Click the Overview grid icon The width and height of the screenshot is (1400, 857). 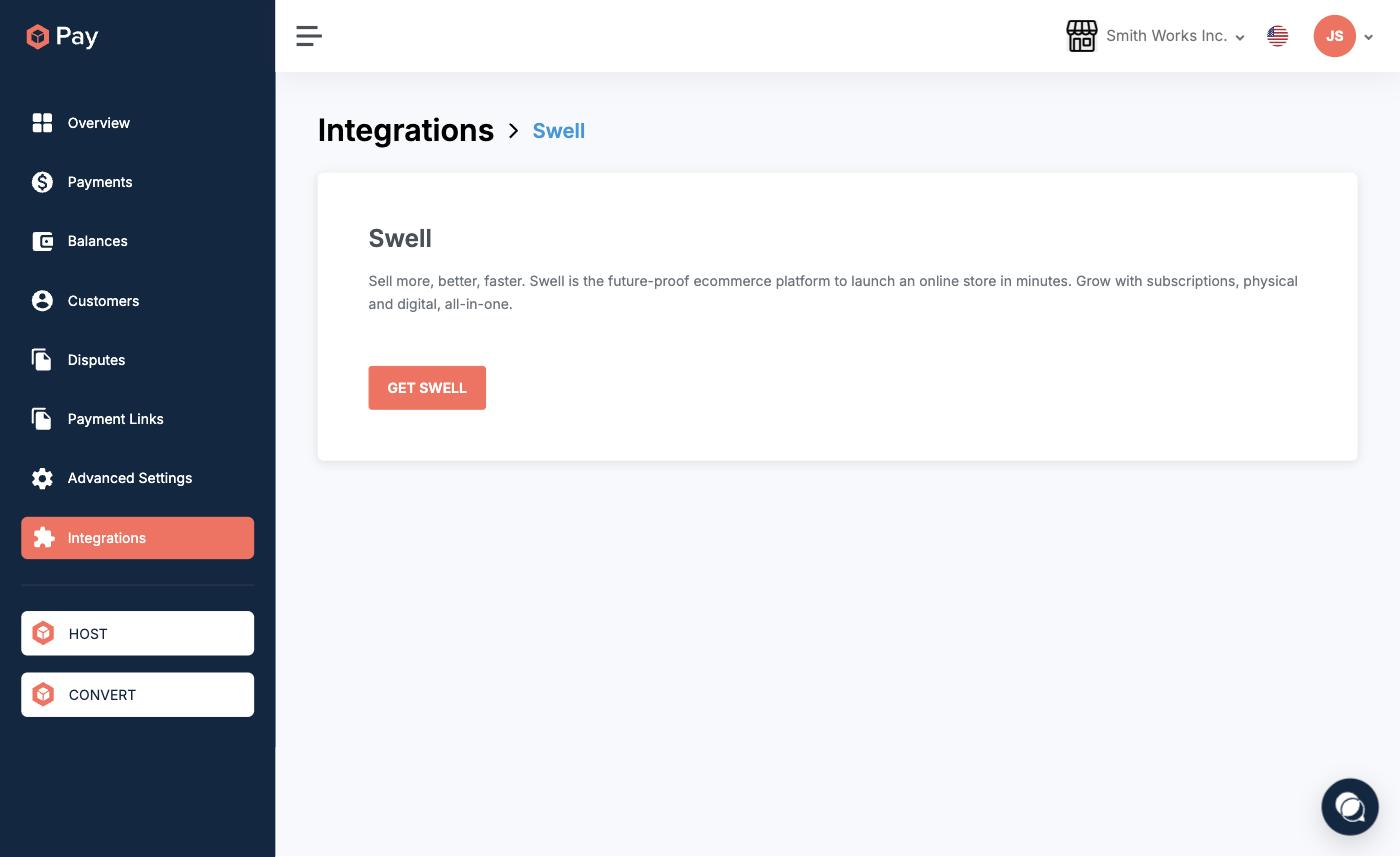[x=42, y=123]
